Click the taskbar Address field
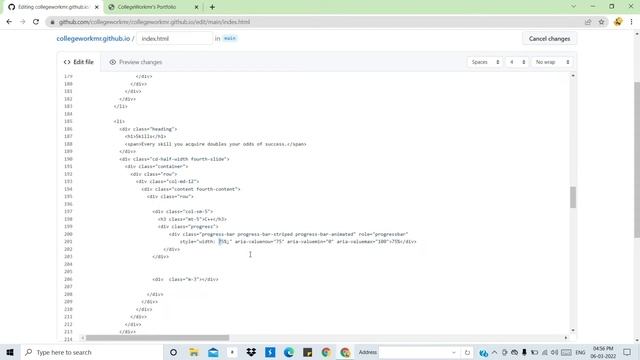 pyautogui.click(x=415, y=352)
